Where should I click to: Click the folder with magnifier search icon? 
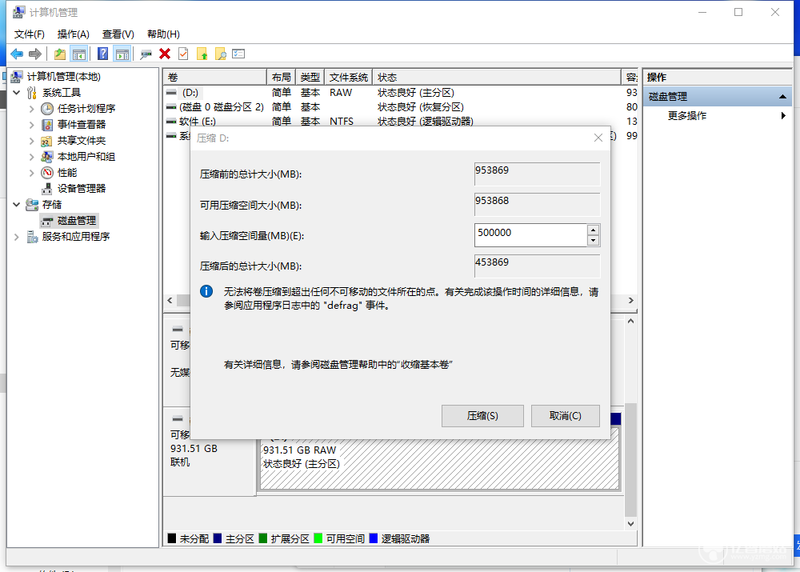[220, 54]
